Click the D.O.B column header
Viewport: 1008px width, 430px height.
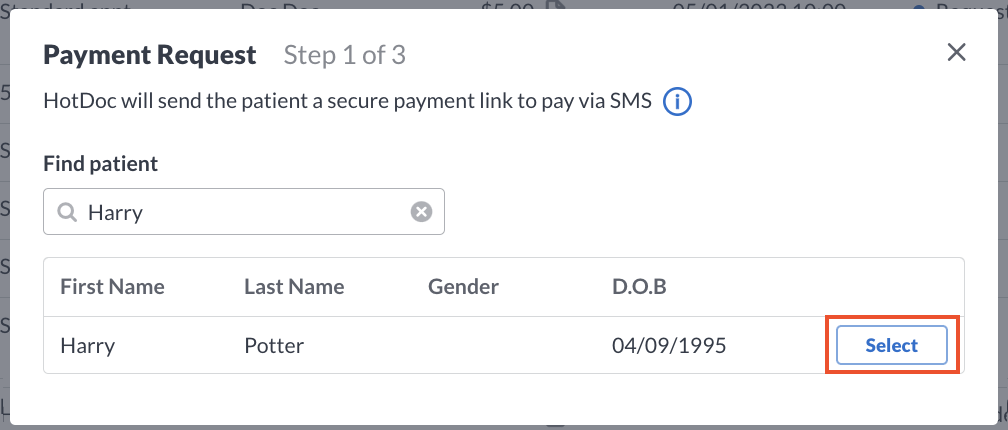coord(640,287)
